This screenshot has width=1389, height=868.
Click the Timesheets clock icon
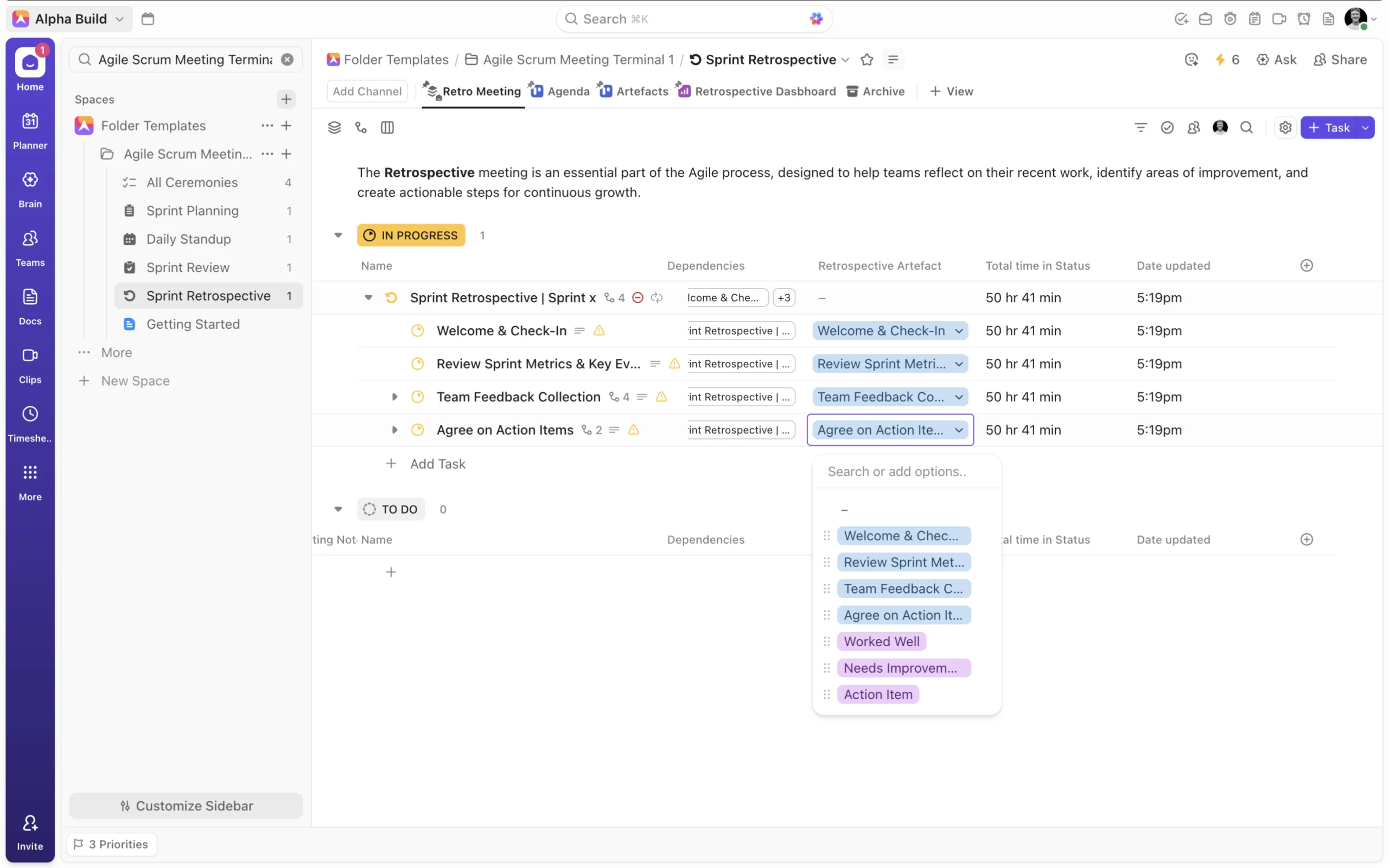30,414
